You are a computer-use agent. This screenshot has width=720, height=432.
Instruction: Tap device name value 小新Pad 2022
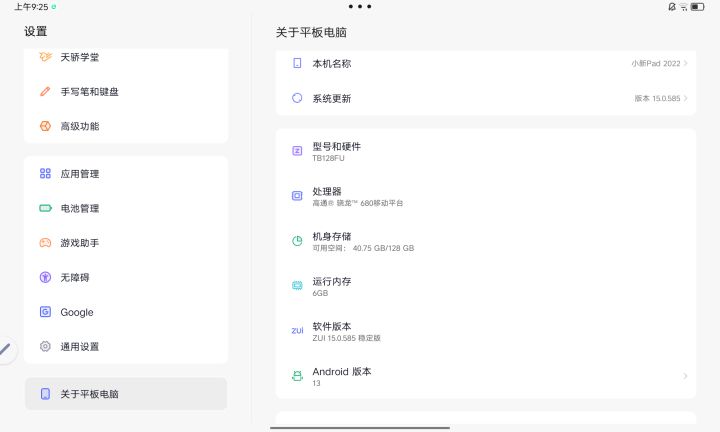[x=656, y=63]
